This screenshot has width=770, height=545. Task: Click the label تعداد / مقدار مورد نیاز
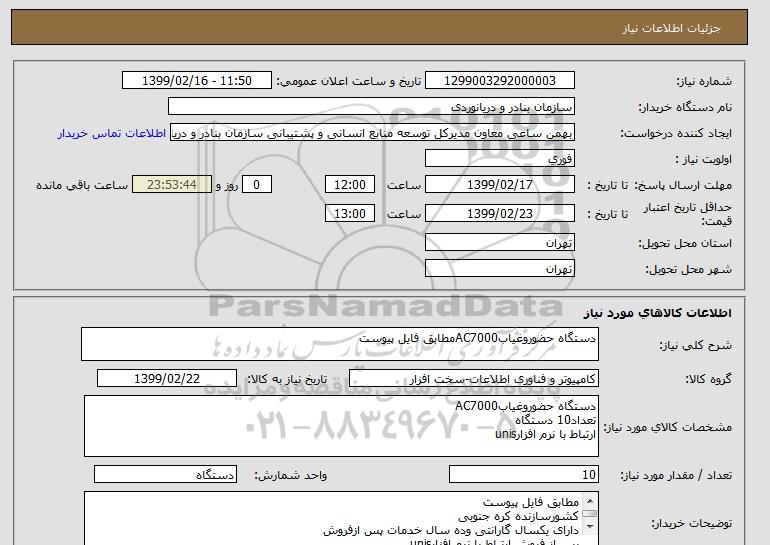[676, 475]
